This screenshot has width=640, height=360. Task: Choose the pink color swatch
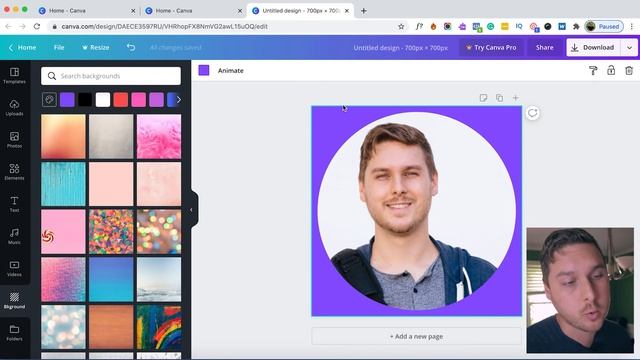coord(138,100)
